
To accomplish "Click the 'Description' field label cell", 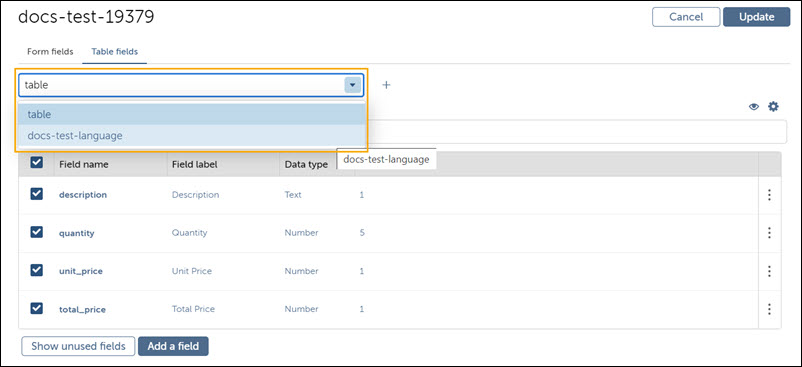I will coord(195,195).
